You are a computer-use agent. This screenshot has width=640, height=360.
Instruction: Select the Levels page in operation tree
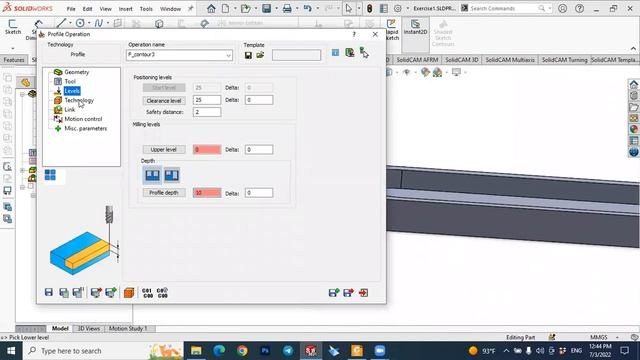(x=72, y=91)
